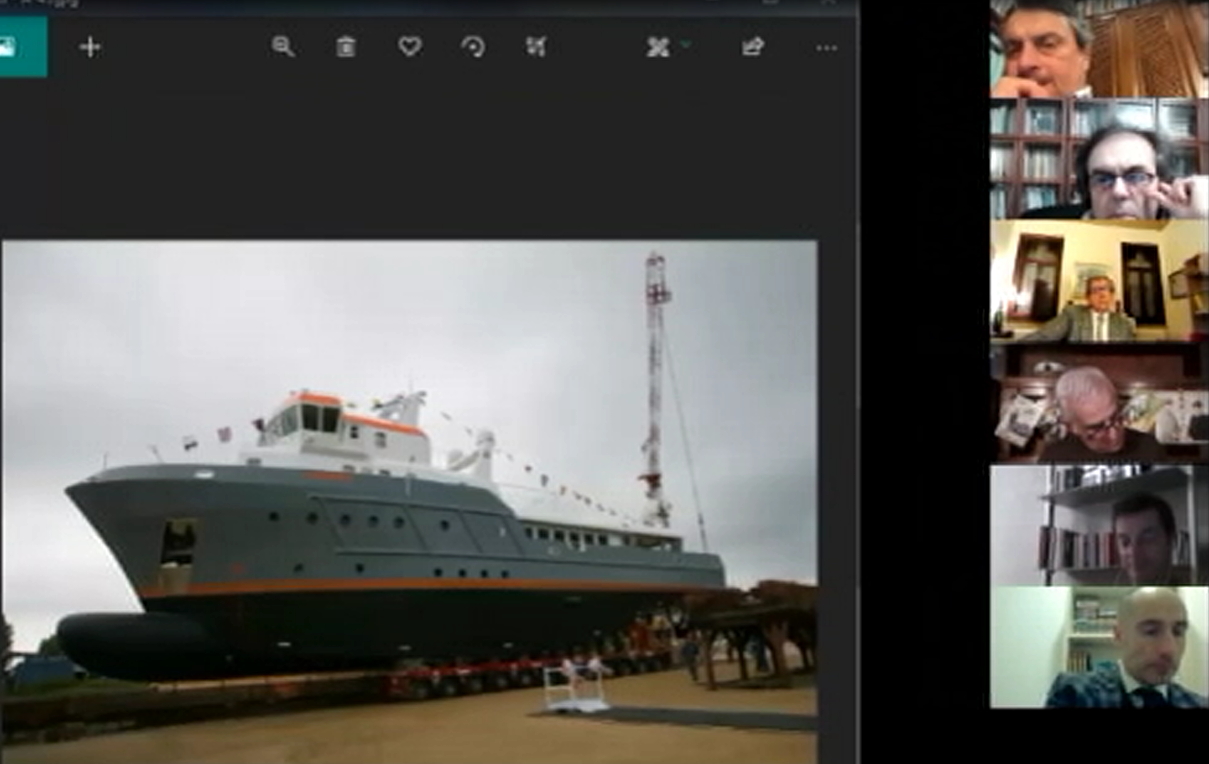Open the Crop tool icon
The width and height of the screenshot is (1209, 764).
(x=536, y=47)
